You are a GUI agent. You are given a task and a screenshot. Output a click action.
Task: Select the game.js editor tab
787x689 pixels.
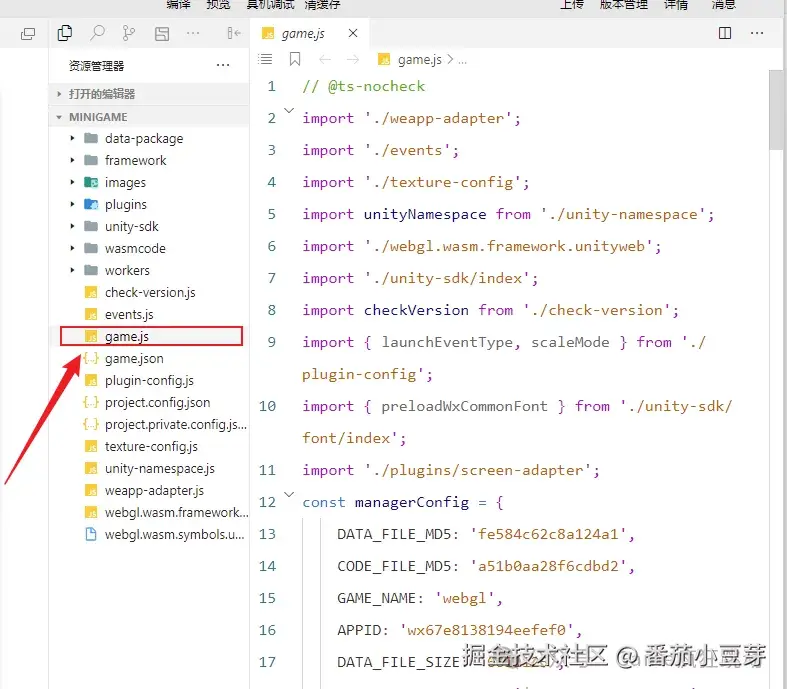(310, 33)
